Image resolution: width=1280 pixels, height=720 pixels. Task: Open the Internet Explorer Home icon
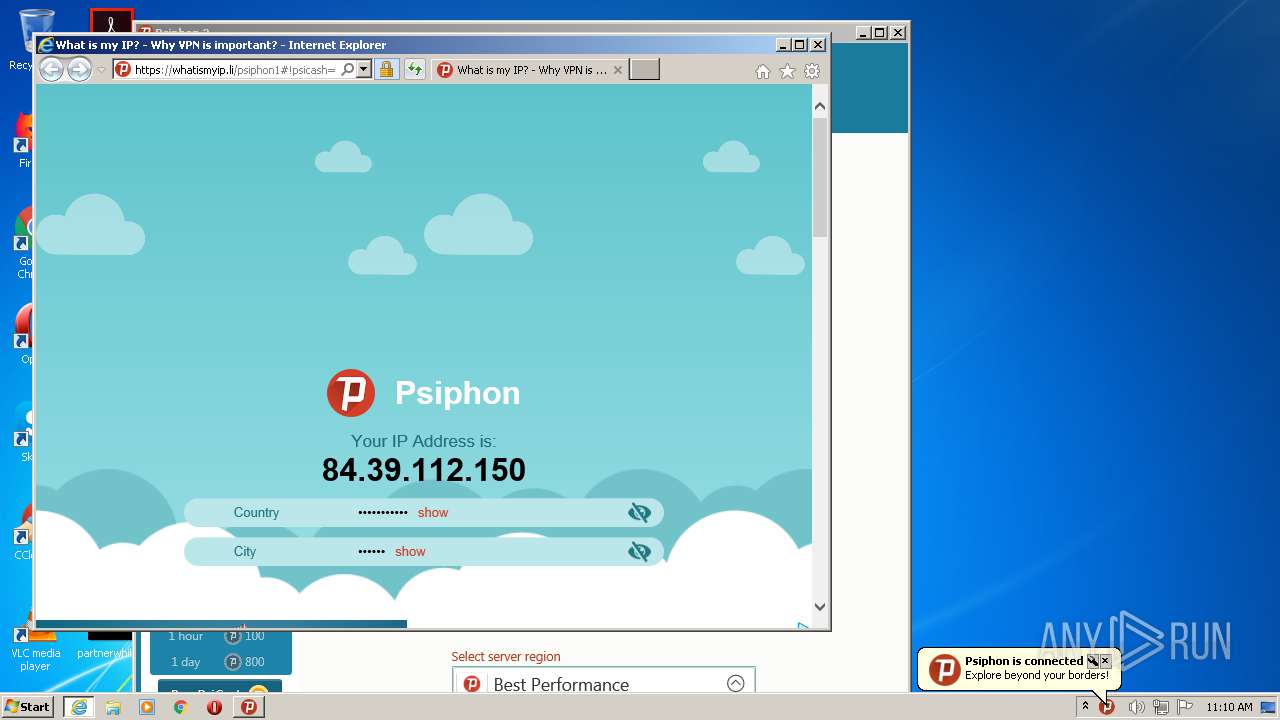[x=763, y=71]
